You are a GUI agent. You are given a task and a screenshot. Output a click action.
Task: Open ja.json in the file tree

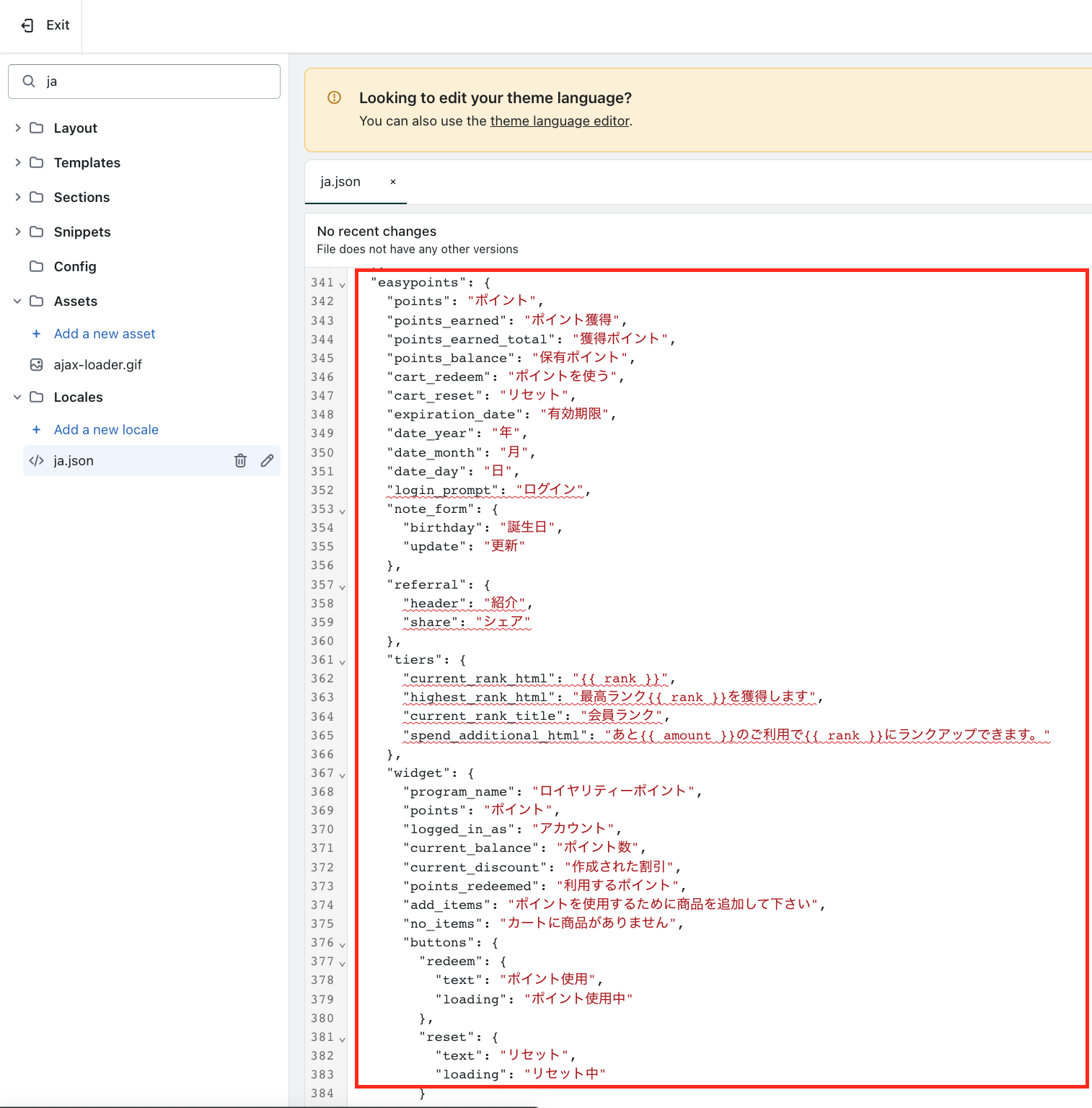pos(74,461)
